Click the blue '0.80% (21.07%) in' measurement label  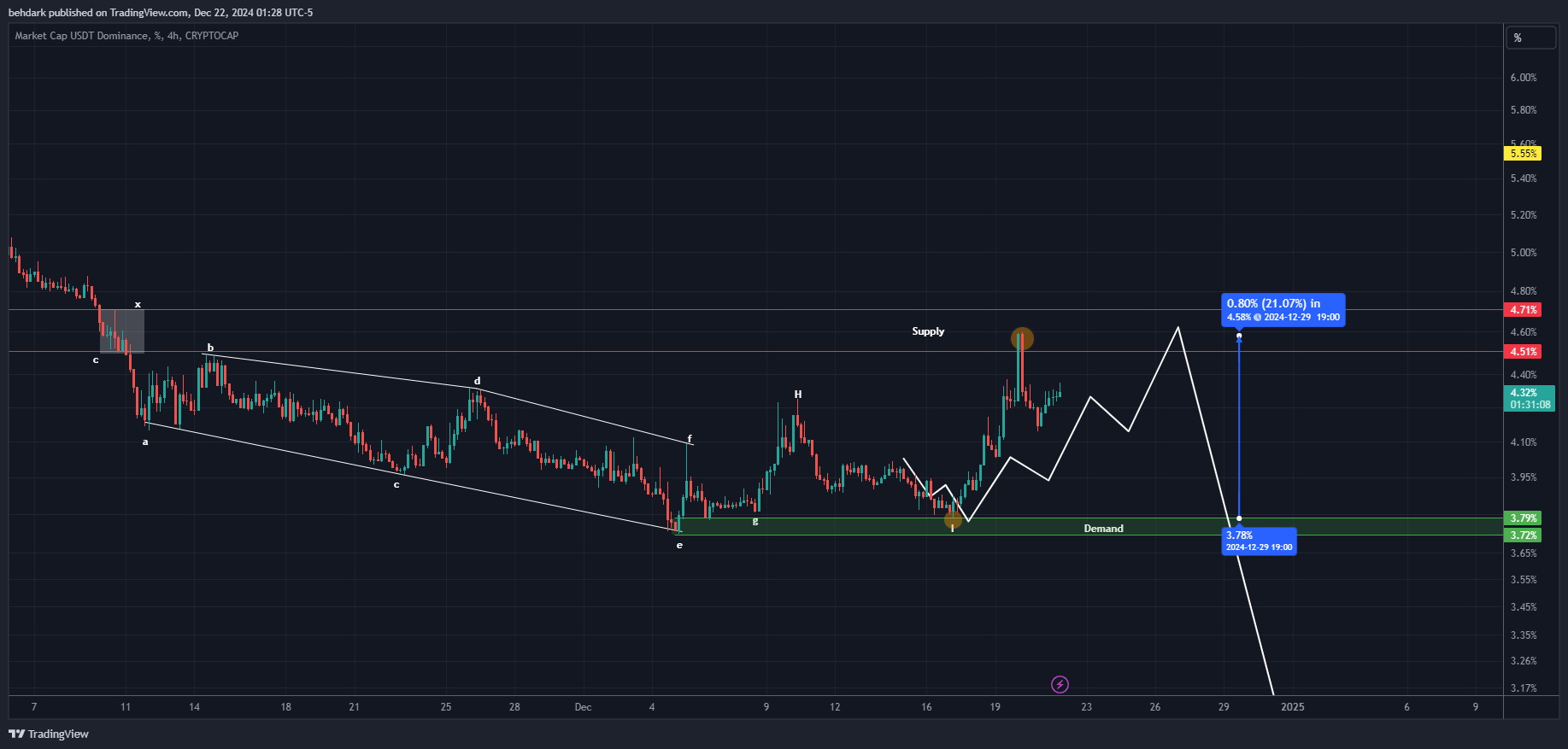pyautogui.click(x=1283, y=309)
